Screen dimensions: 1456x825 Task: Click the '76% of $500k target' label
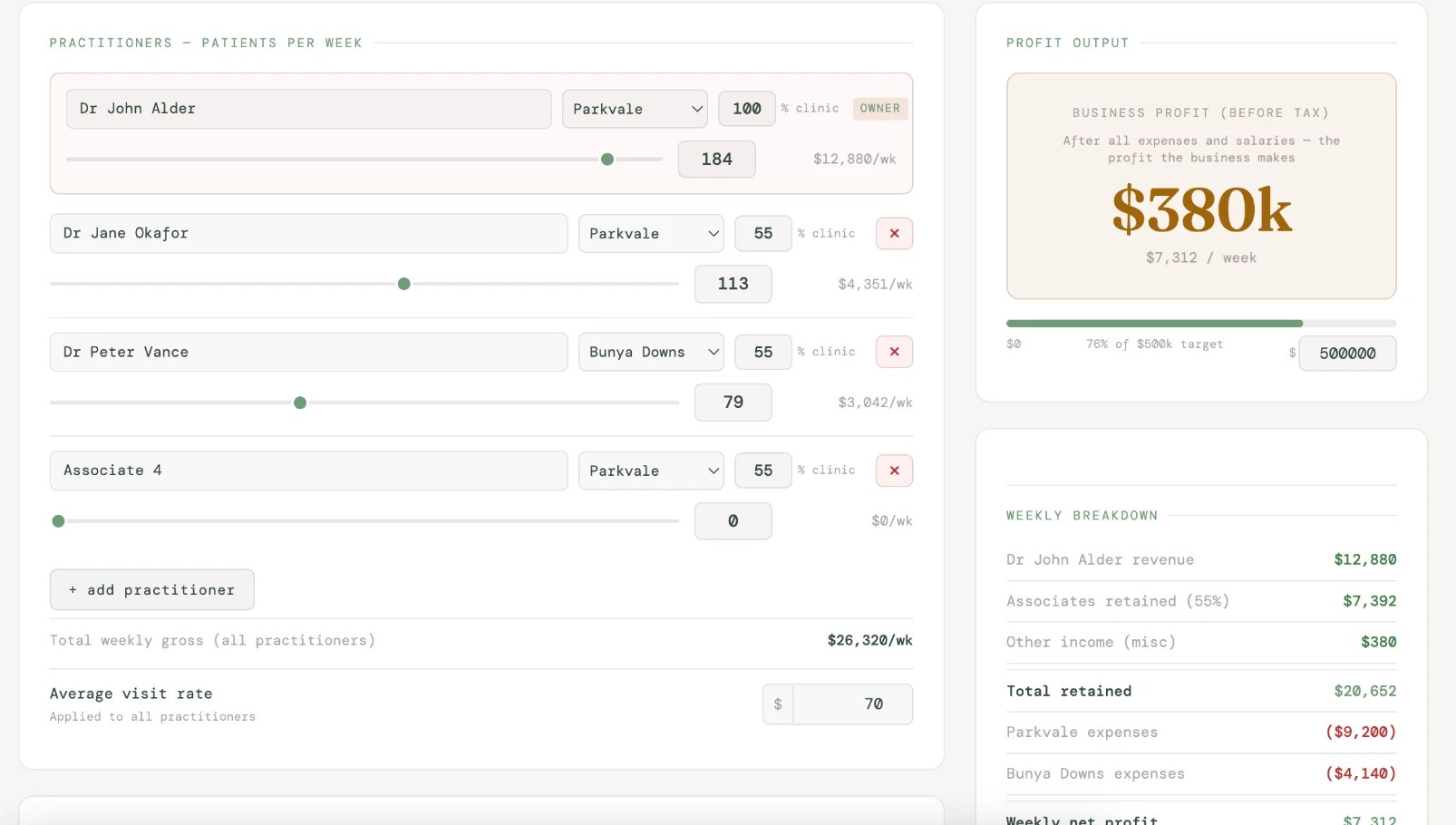click(1154, 345)
